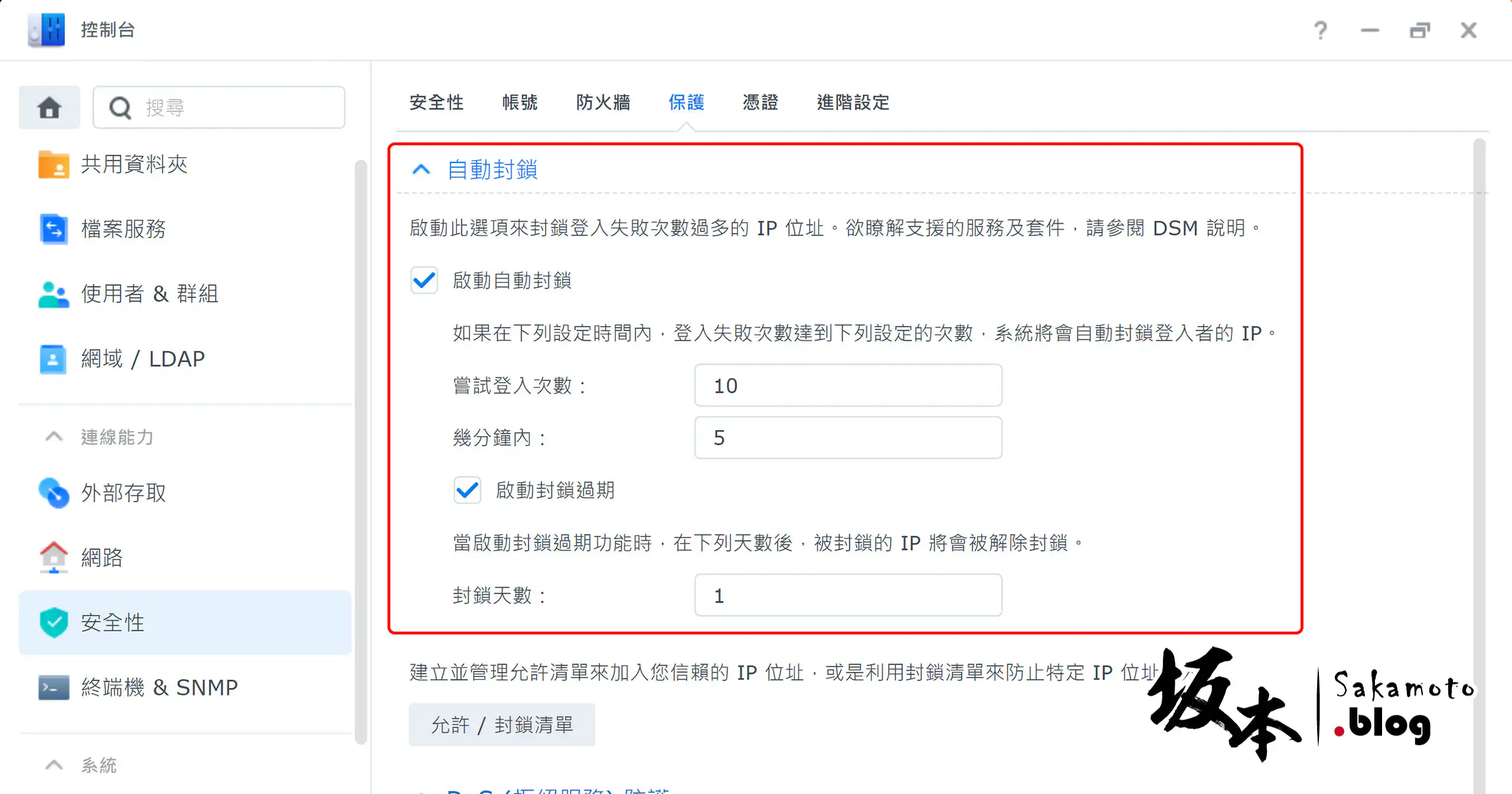Open the 檔案服務 file services icon
Viewport: 1512px width, 794px height.
click(53, 229)
